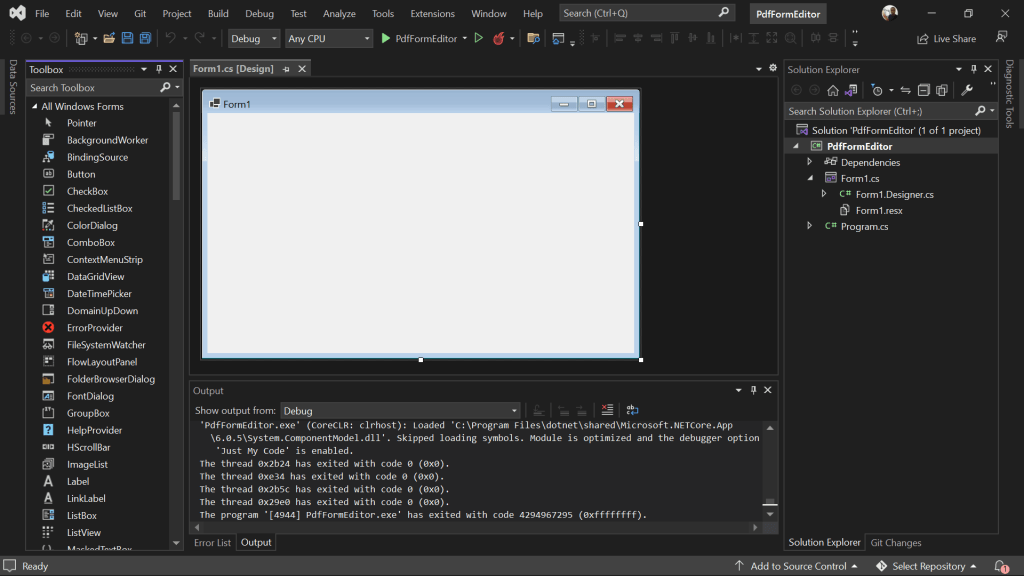Image resolution: width=1024 pixels, height=576 pixels.
Task: Open the Any CPU platform dropdown
Action: [328, 39]
